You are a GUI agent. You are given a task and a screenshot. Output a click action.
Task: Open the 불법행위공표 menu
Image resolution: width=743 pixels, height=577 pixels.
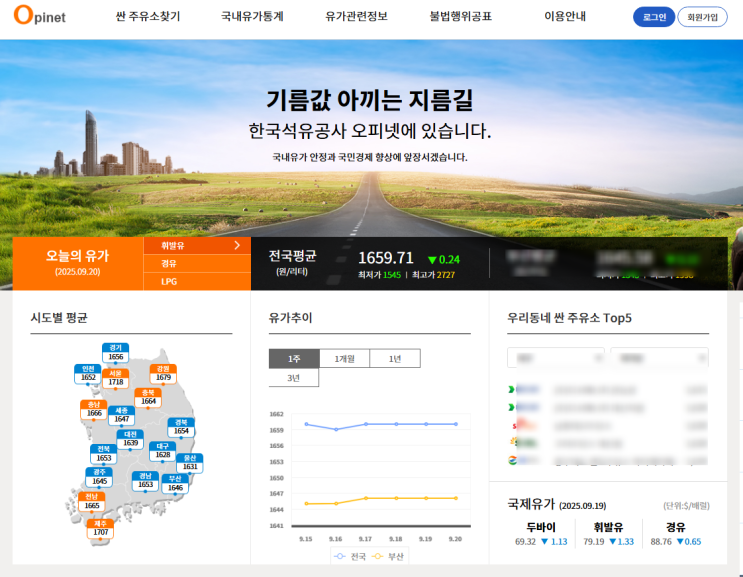click(x=461, y=17)
